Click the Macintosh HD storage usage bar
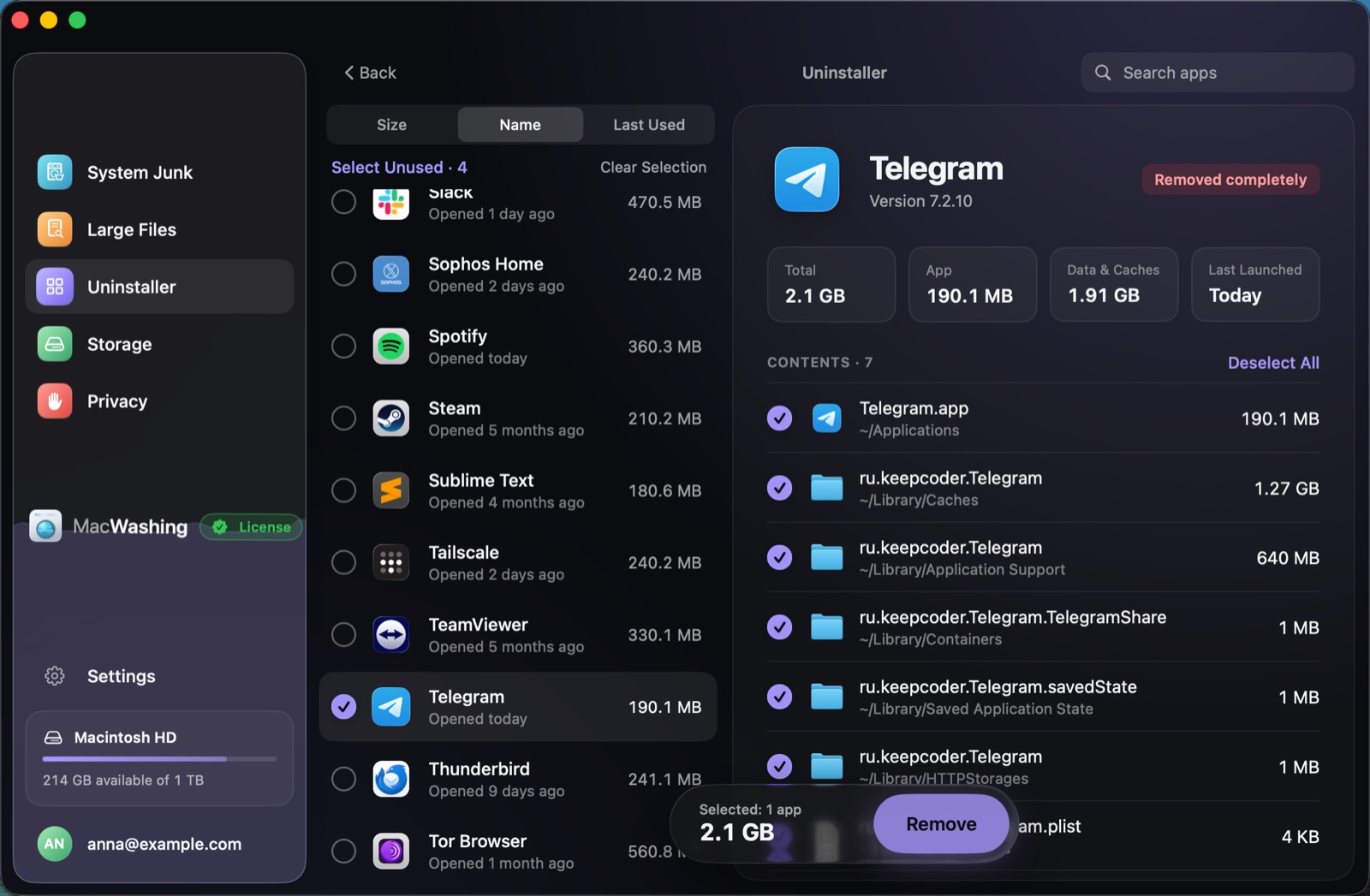Viewport: 1370px width, 896px height. tap(159, 759)
